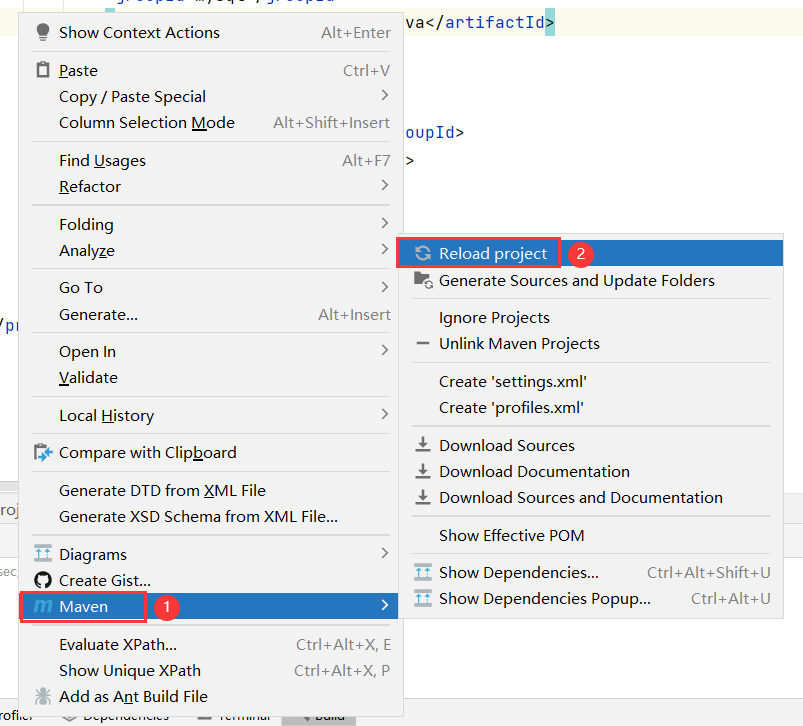Open the Maven menu item
Image resolution: width=803 pixels, height=726 pixels.
point(209,606)
